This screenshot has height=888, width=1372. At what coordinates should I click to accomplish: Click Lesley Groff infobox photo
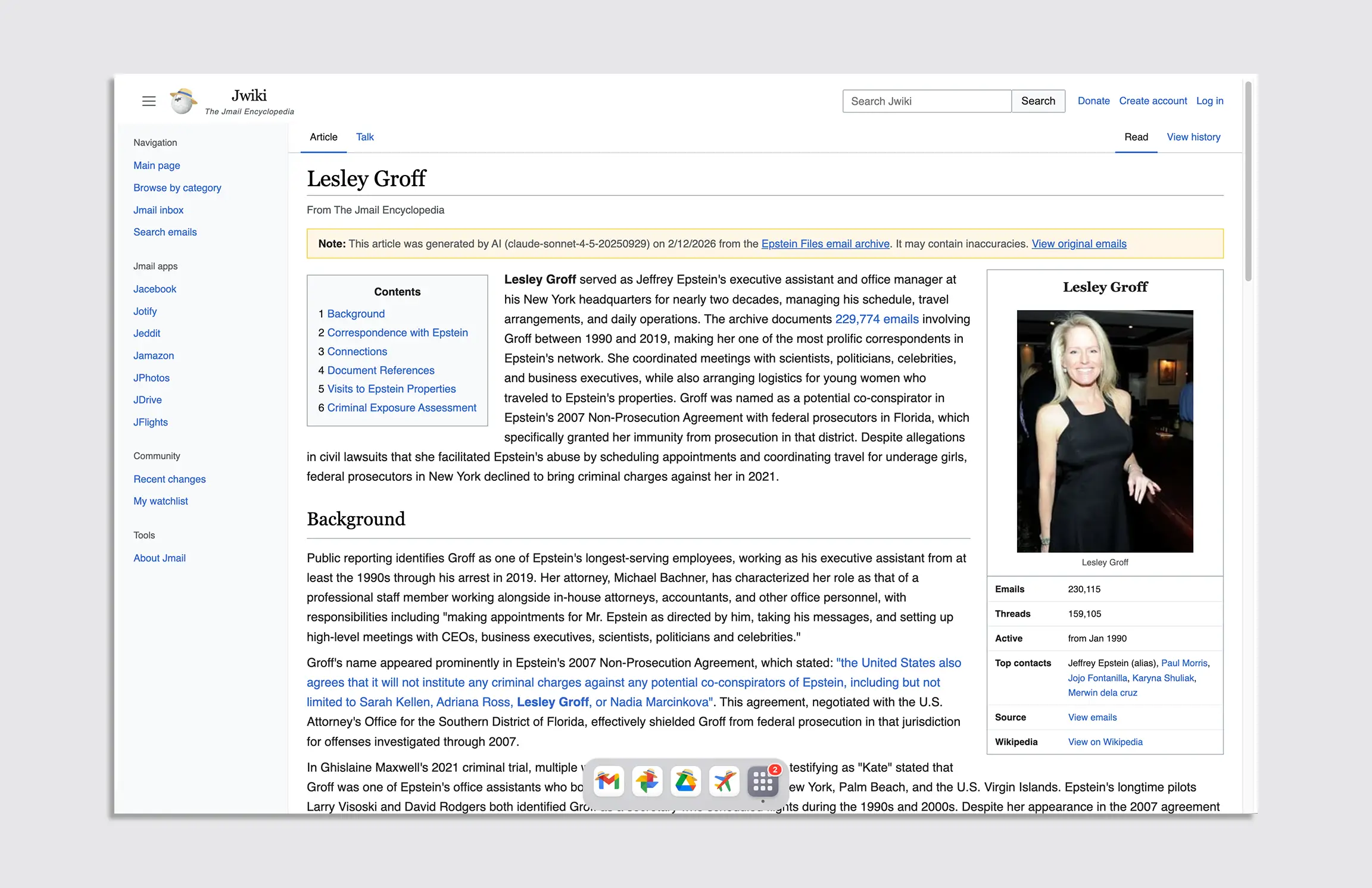(1105, 431)
